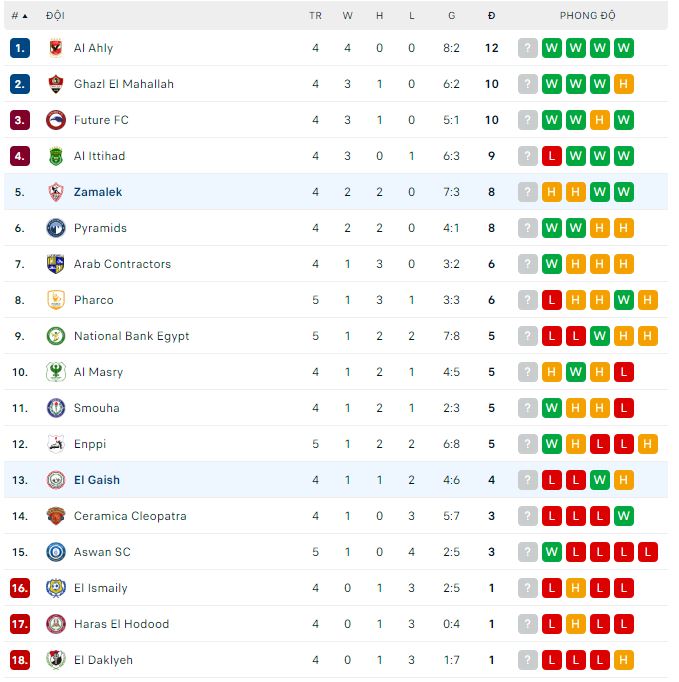The height and width of the screenshot is (682, 679).
Task: Click the Aswan SC club crest
Action: click(x=56, y=552)
